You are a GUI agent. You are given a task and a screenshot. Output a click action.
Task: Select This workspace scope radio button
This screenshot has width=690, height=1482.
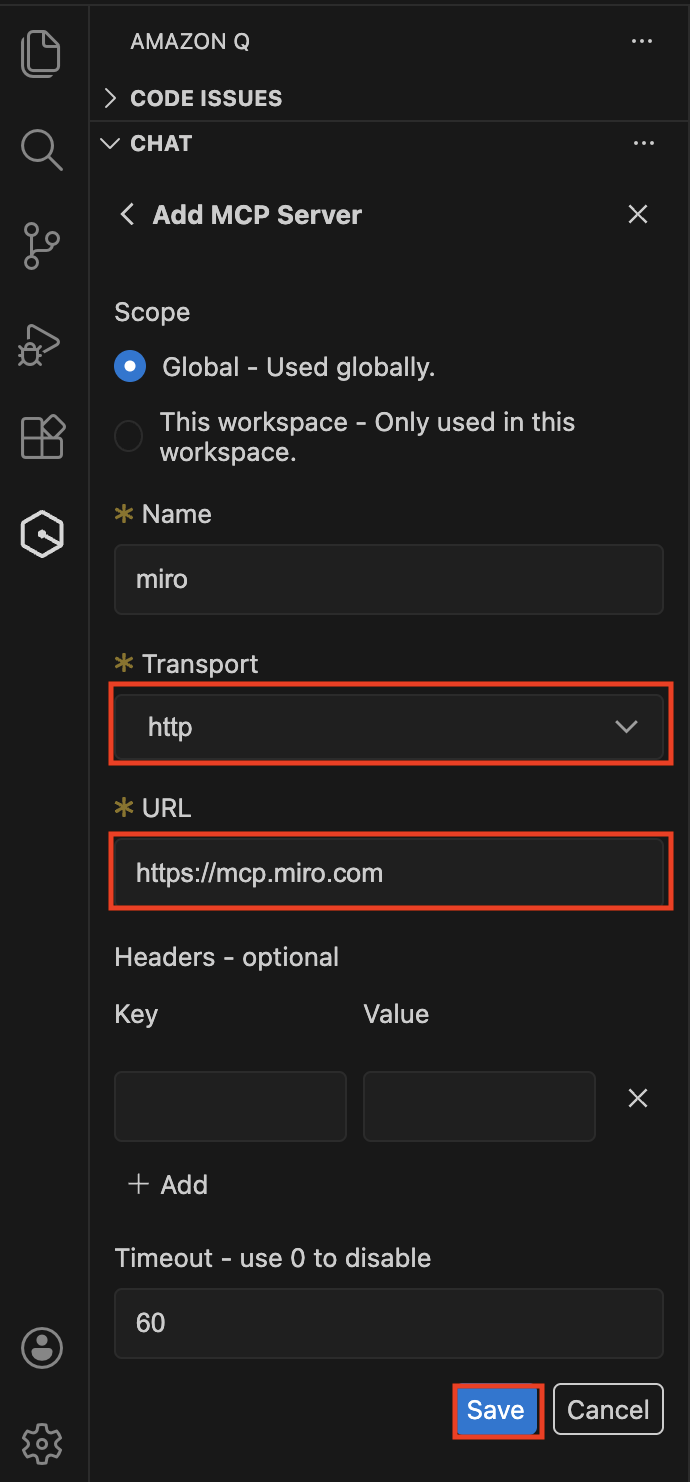tap(128, 437)
